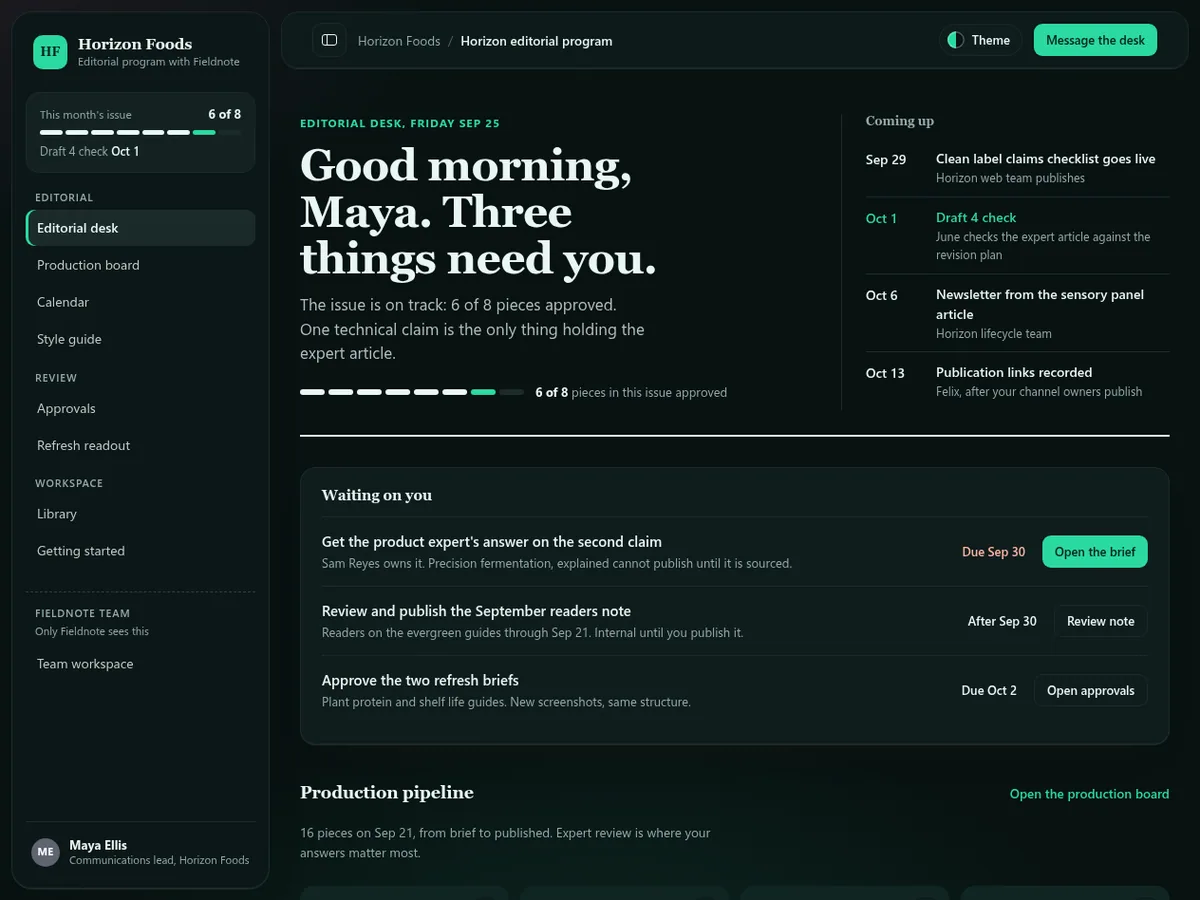Click the Maya Ellis user name
Image resolution: width=1200 pixels, height=900 pixels.
[x=98, y=845]
